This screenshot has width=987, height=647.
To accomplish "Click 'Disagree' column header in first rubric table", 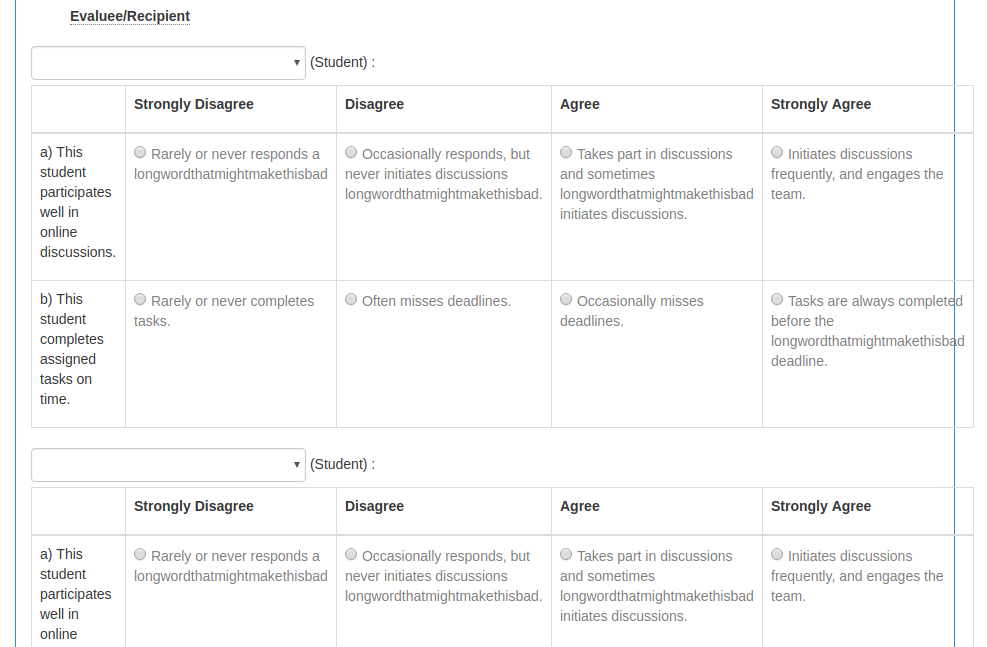I will pos(375,104).
